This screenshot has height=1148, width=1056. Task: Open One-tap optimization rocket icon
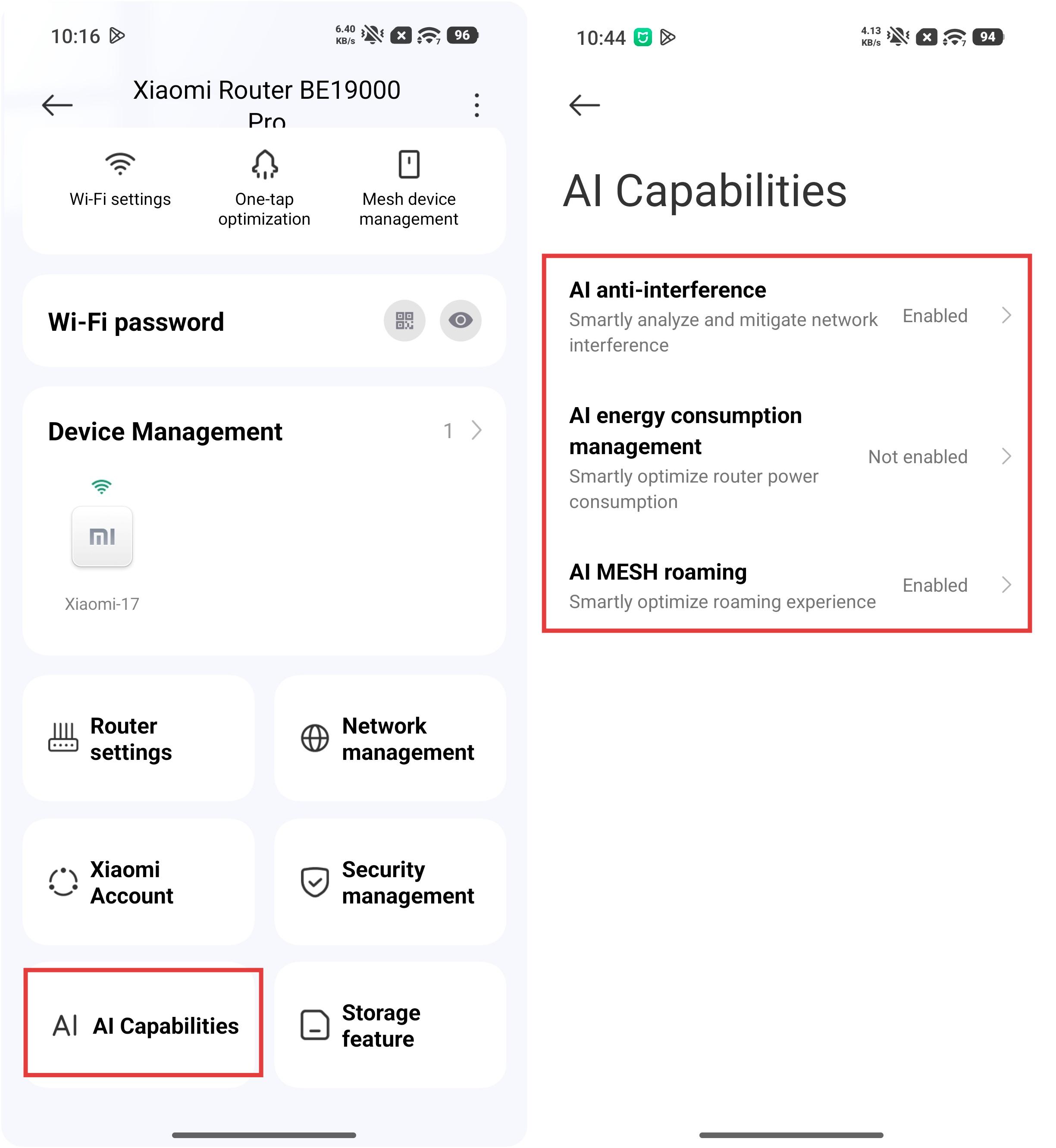tap(265, 165)
